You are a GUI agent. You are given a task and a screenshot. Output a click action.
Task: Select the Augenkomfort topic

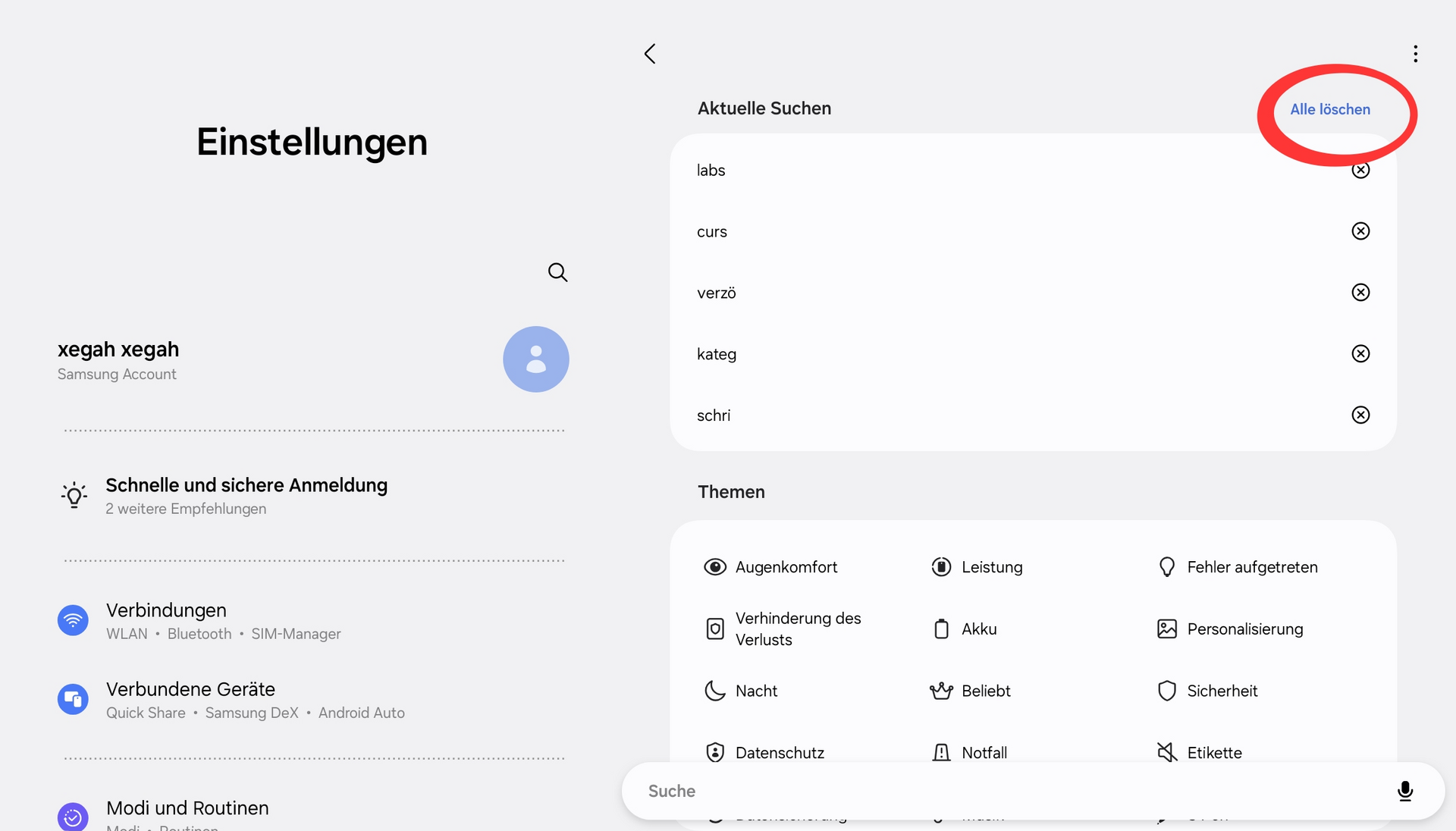[786, 567]
